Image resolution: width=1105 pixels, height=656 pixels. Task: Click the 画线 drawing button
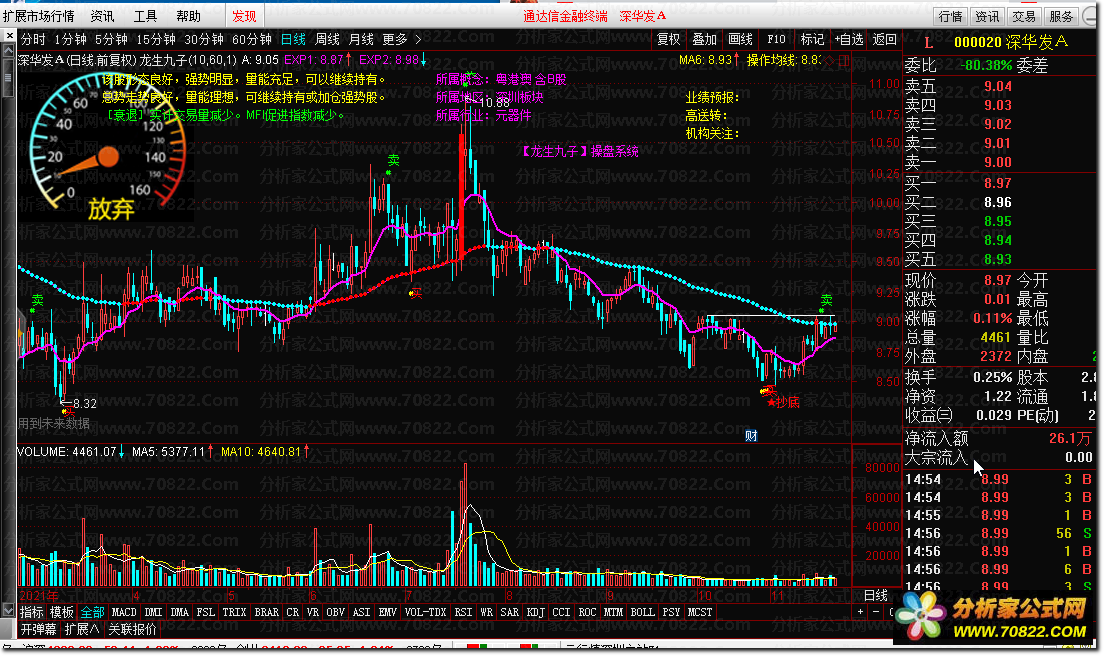click(x=740, y=39)
